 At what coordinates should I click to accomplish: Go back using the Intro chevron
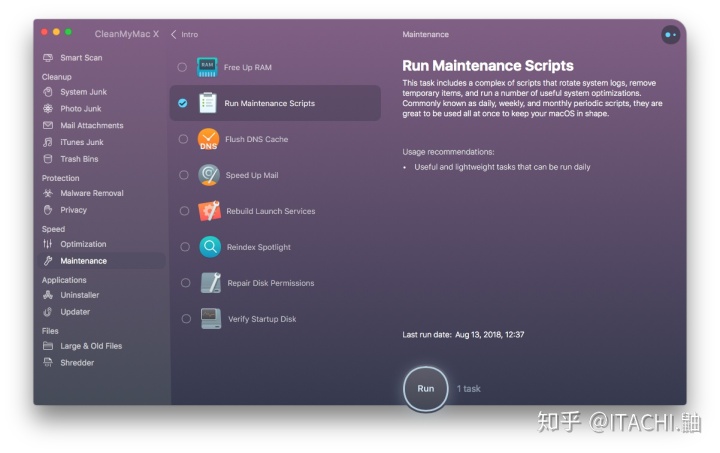tap(174, 34)
